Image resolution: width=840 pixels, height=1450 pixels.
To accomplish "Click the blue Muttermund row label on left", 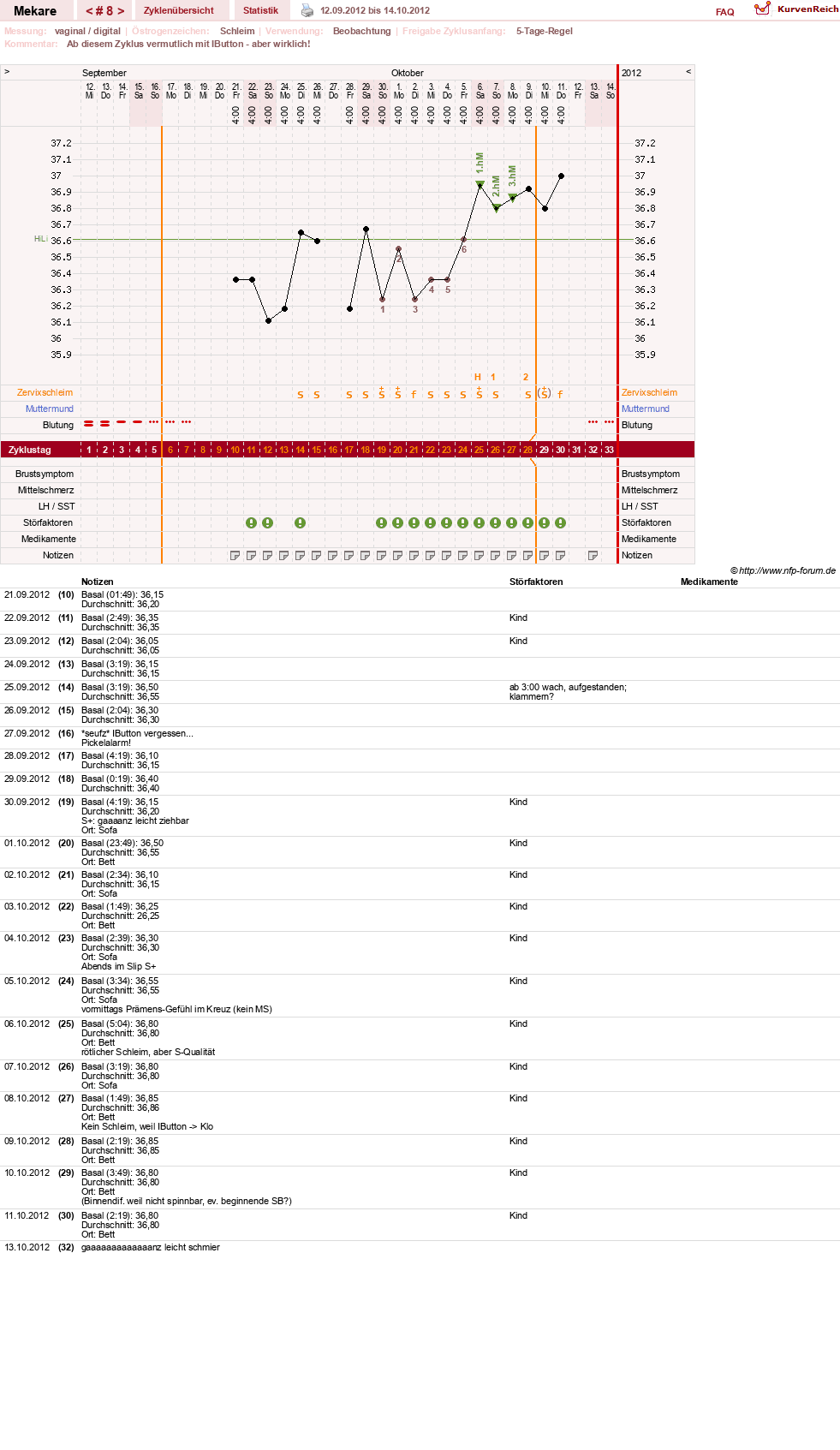I will pos(50,409).
